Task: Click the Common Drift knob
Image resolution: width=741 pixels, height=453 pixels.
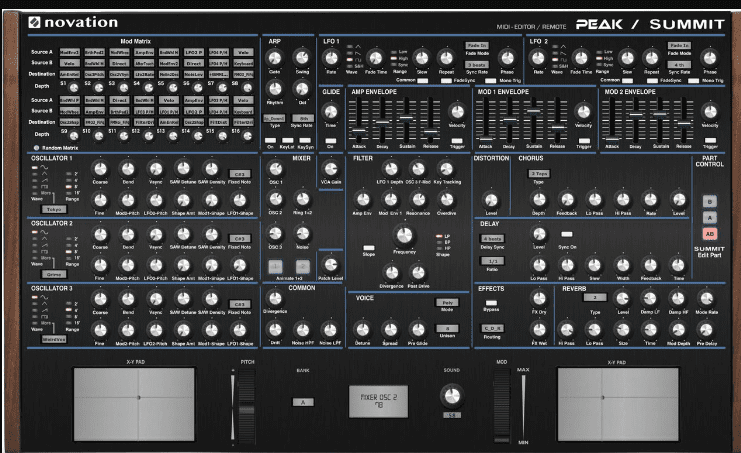Action: [275, 330]
